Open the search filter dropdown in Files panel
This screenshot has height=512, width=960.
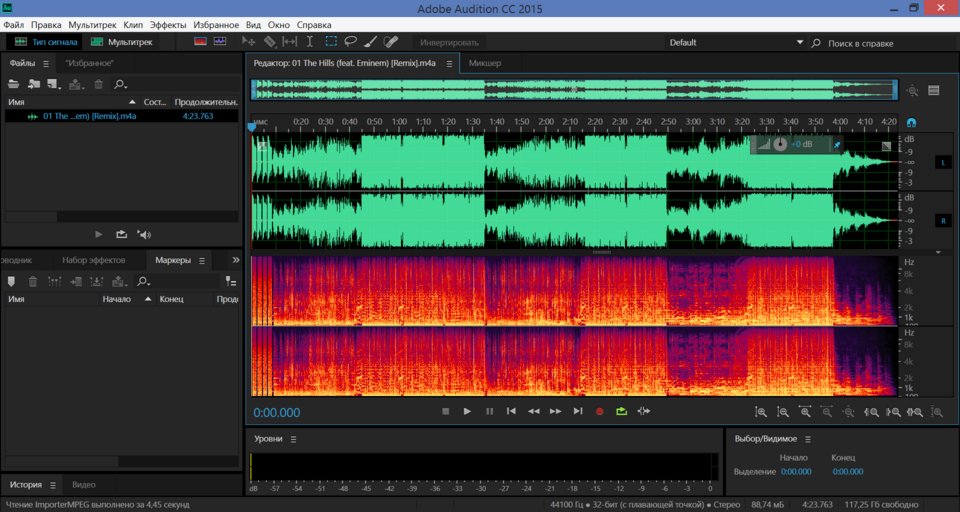click(x=121, y=85)
